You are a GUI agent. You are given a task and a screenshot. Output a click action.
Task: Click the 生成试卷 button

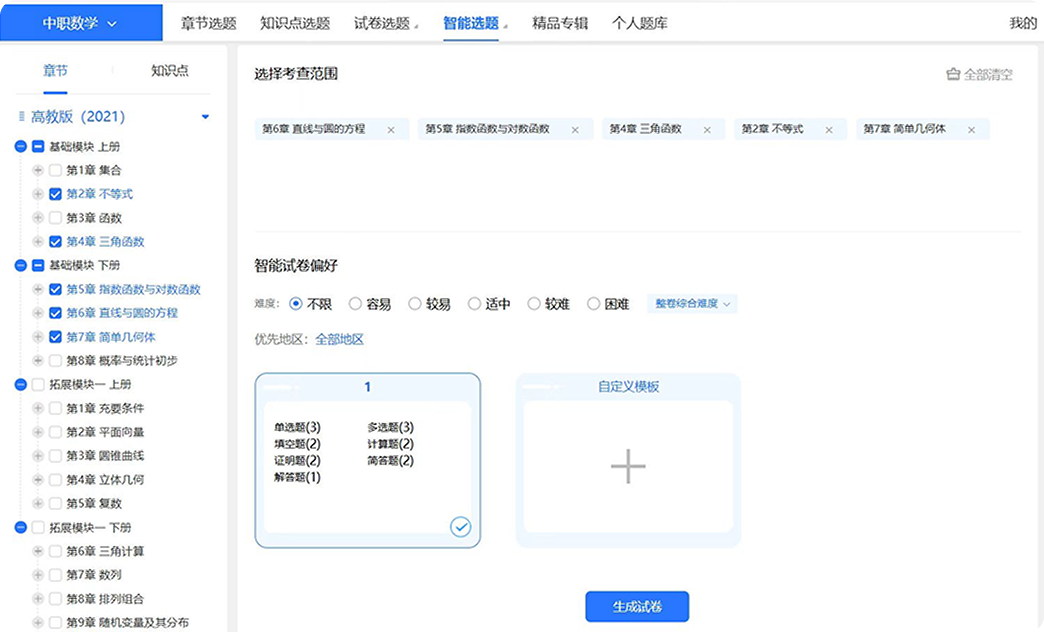coord(637,607)
